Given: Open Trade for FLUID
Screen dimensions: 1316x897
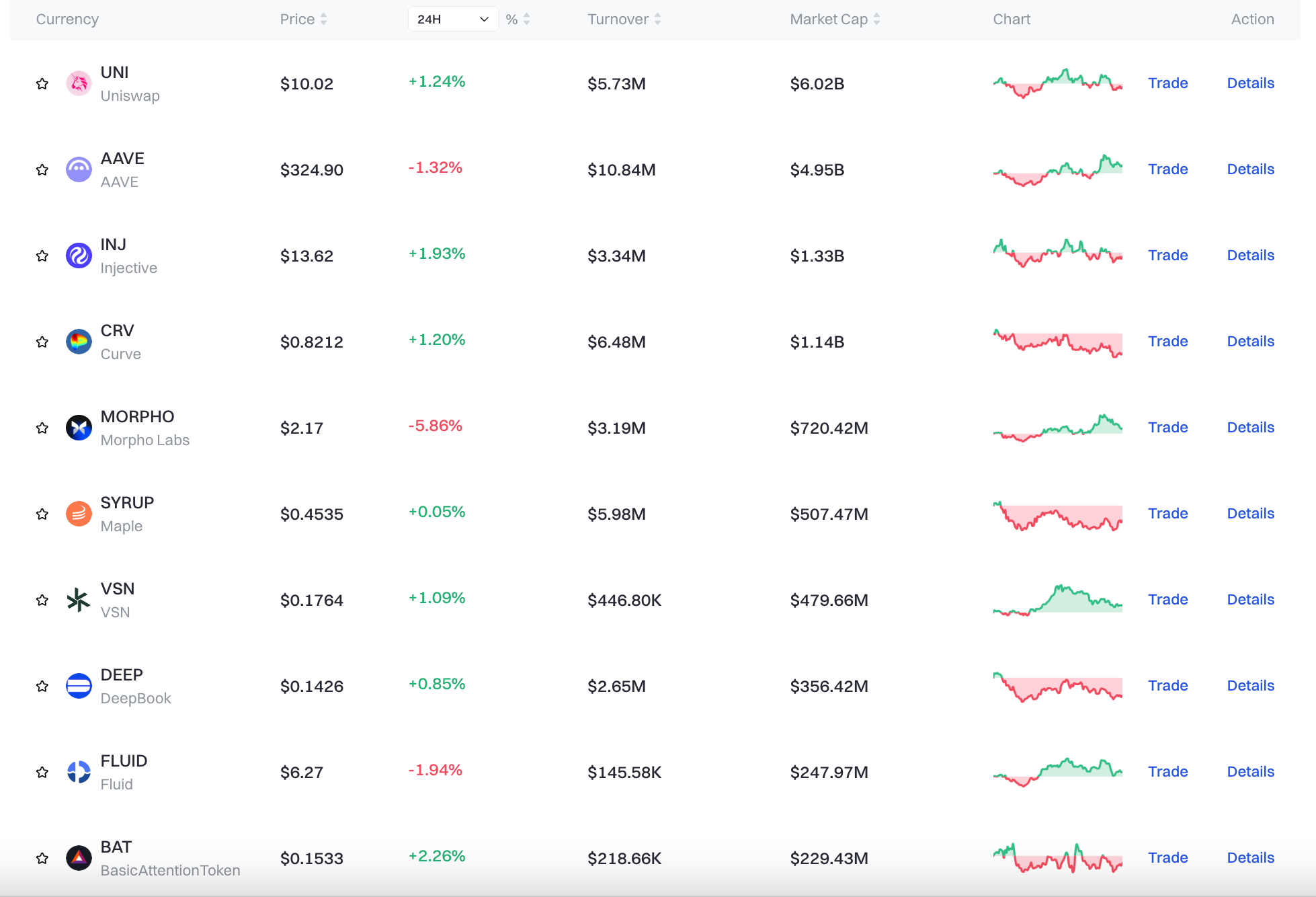Looking at the screenshot, I should click(1167, 772).
